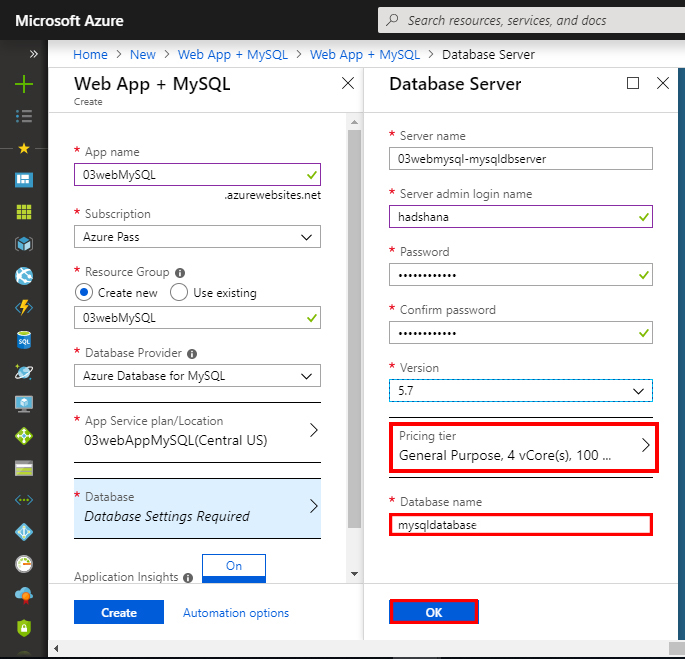Click Database Server breadcrumb text
Screen dimensions: 685x659
point(488,55)
